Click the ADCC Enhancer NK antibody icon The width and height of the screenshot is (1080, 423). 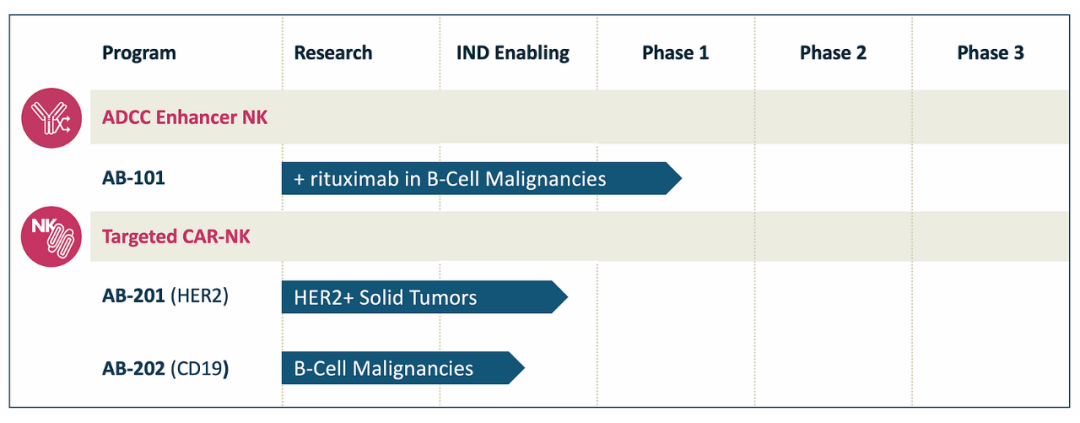point(52,118)
